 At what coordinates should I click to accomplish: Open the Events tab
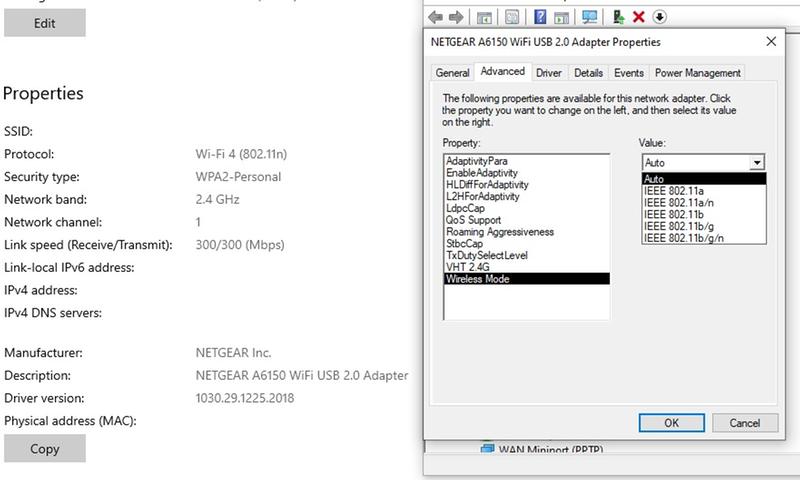[x=629, y=73]
